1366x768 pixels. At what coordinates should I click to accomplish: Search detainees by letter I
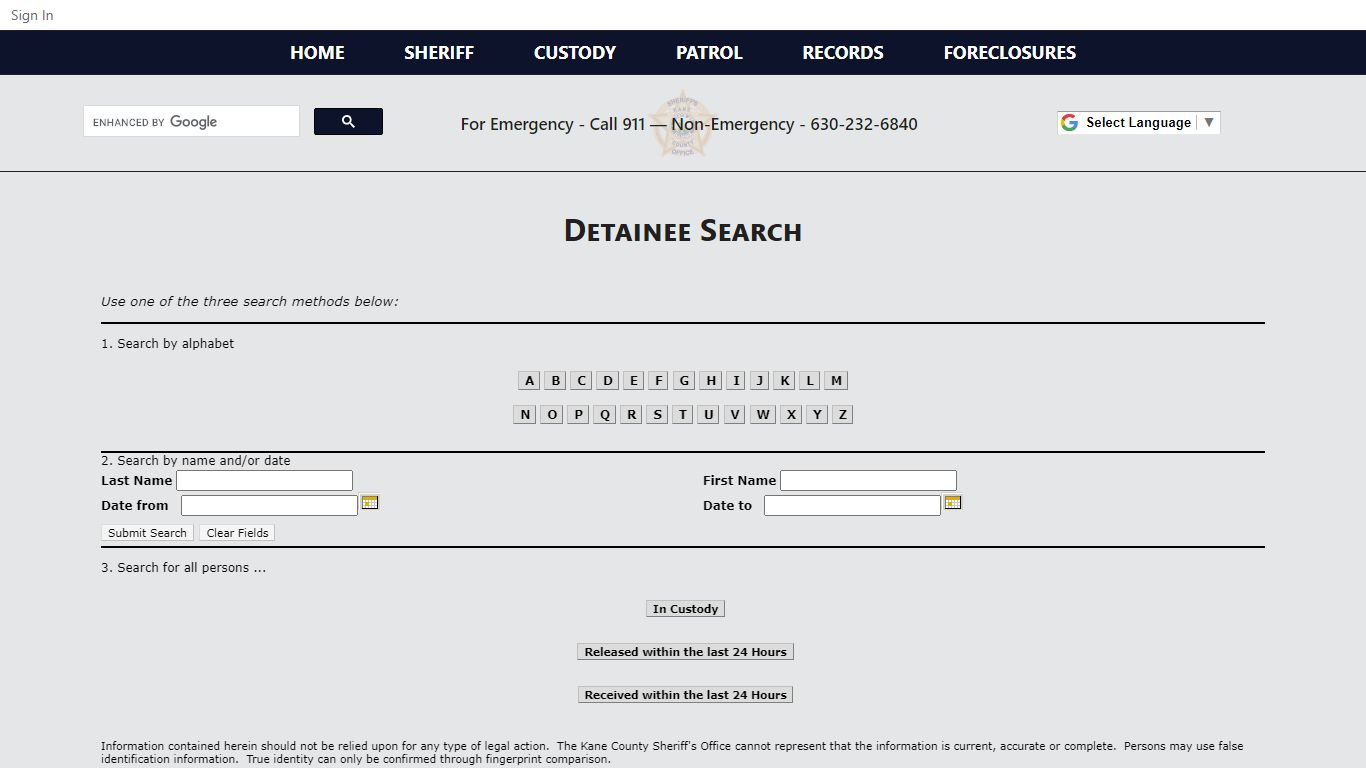(736, 381)
